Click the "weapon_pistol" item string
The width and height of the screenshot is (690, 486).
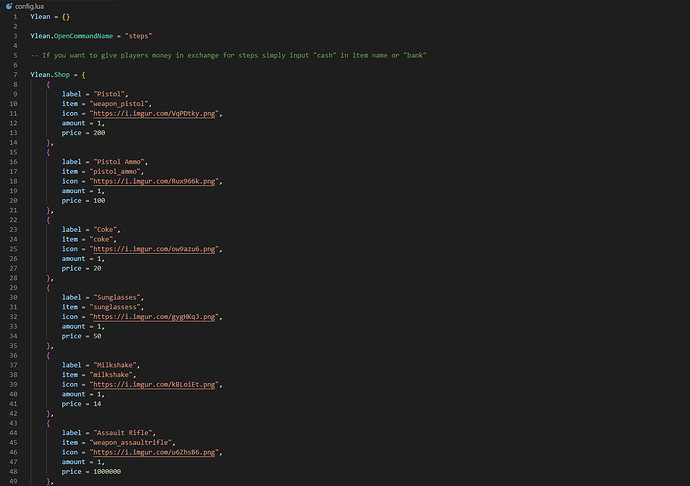coord(118,104)
